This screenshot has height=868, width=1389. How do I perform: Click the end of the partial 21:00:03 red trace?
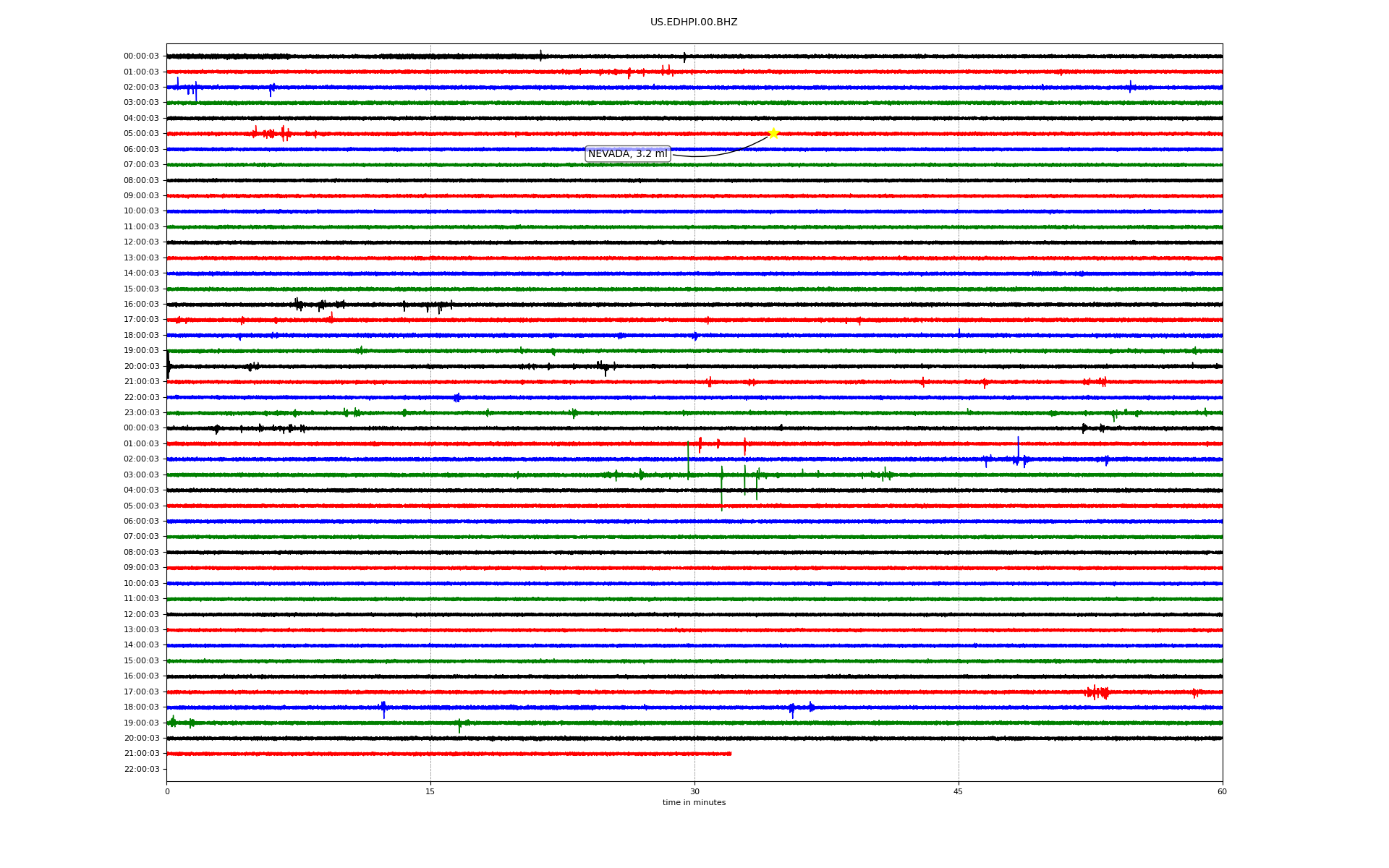click(x=730, y=754)
